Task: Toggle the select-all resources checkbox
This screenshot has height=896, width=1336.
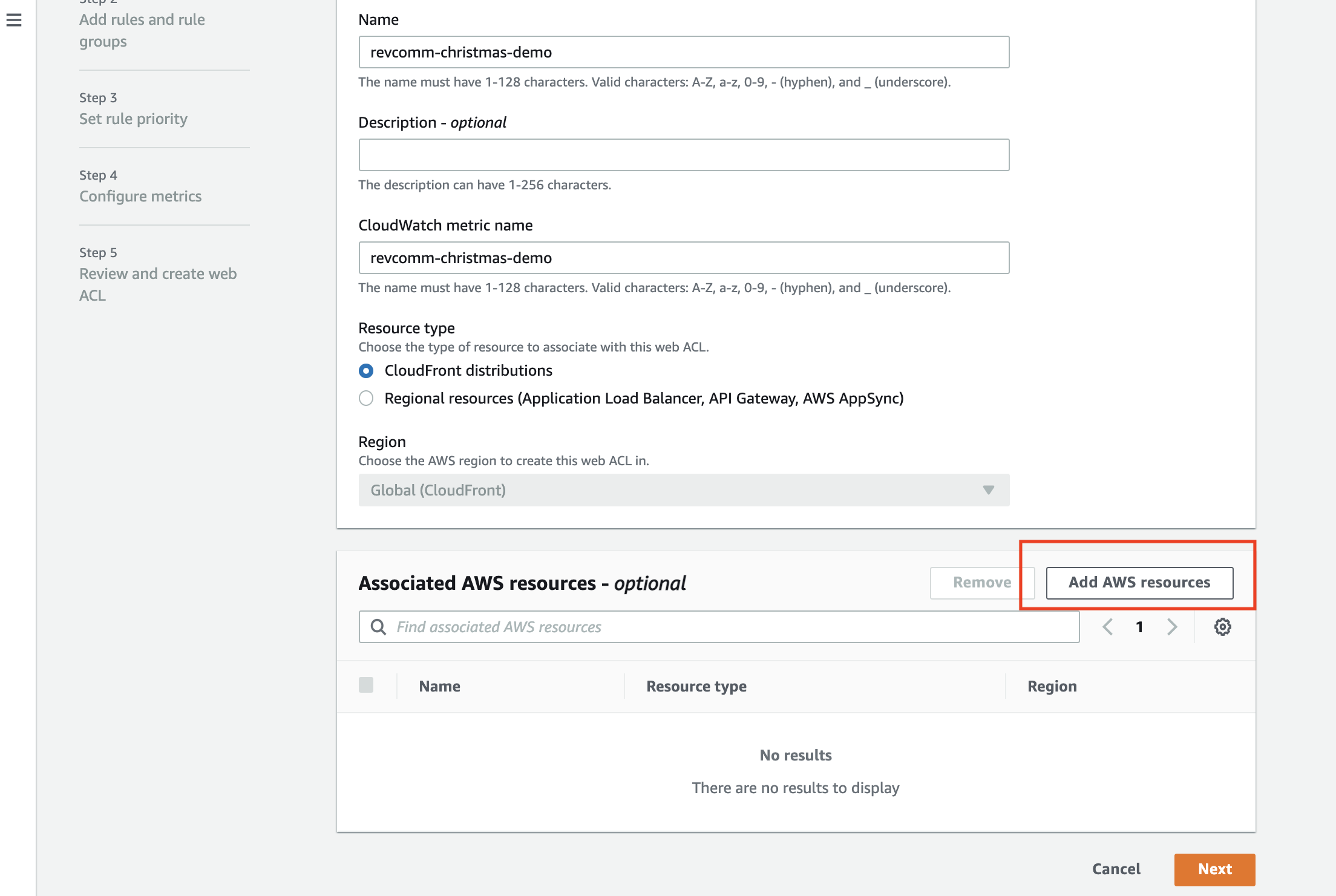Action: 366,685
